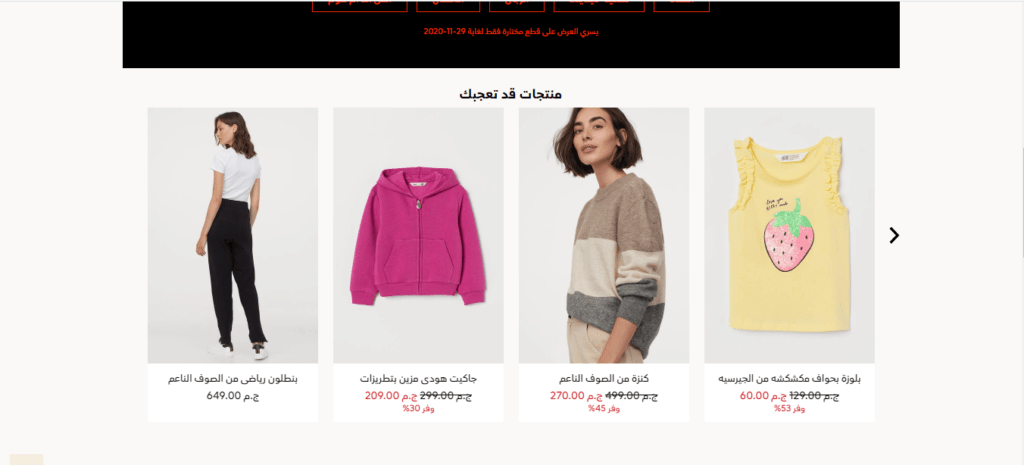Screen dimensions: 1024x465
Task: Click the red offer validity date text
Action: point(511,31)
